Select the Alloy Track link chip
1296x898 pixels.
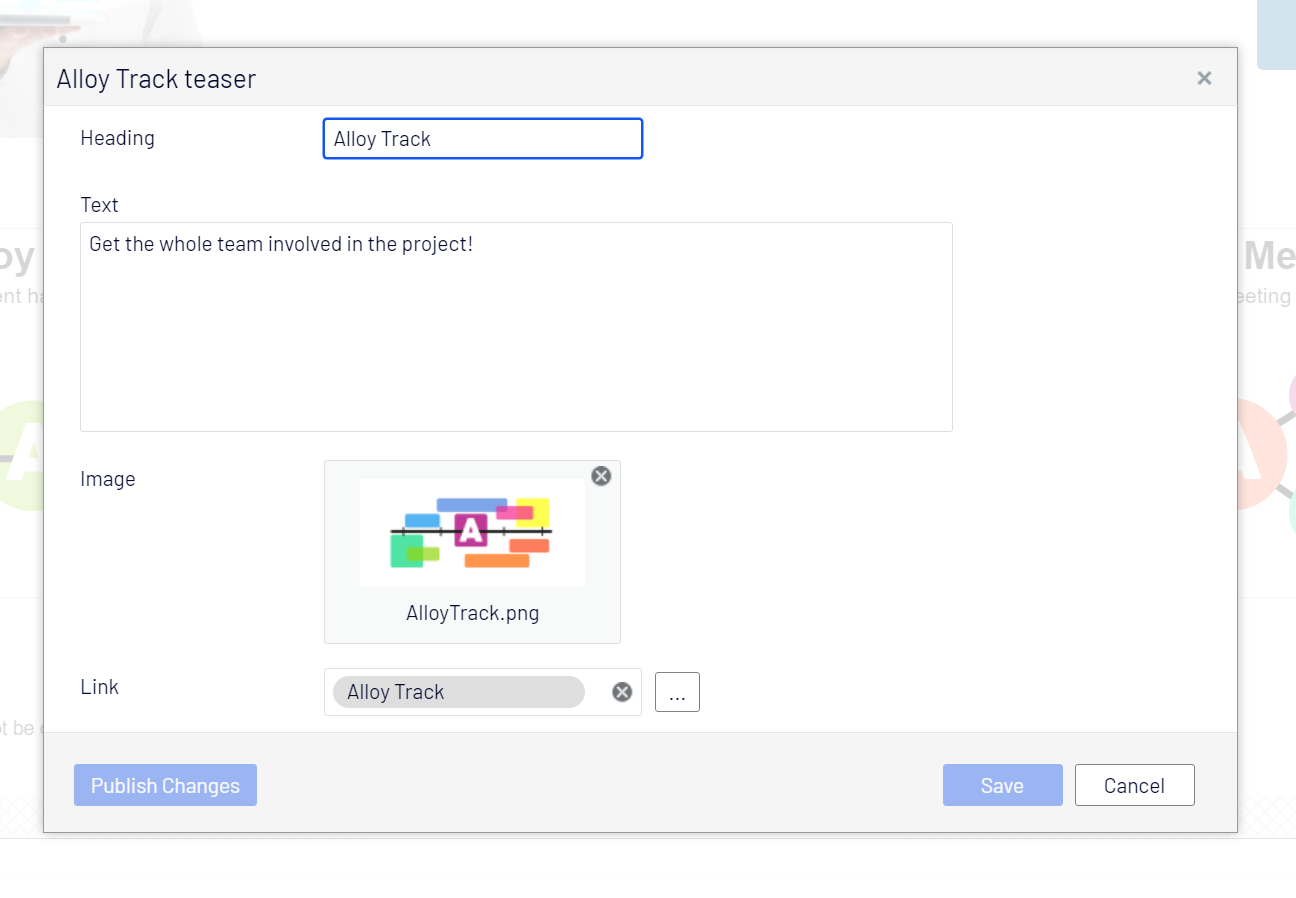point(458,692)
